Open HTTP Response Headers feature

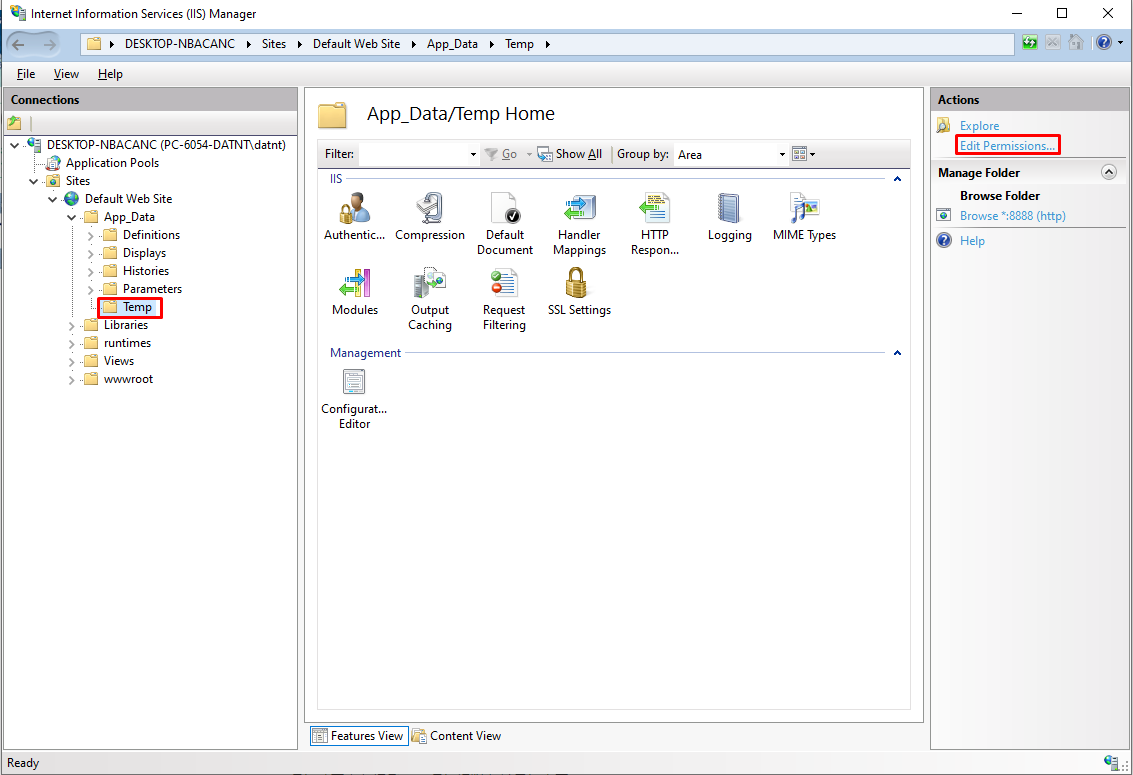click(655, 223)
